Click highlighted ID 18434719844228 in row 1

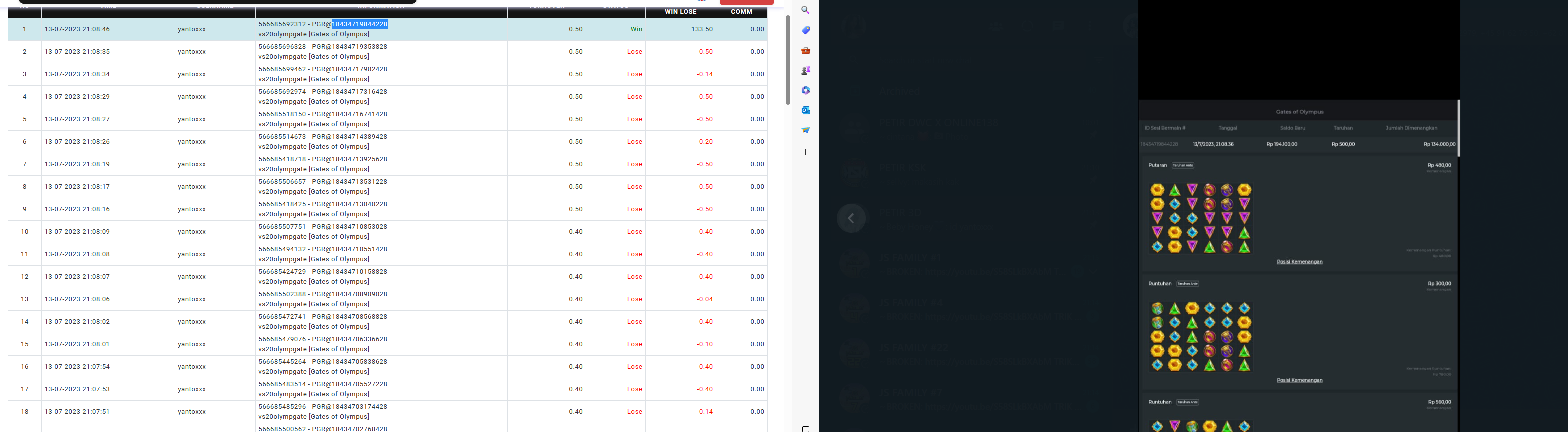coord(359,24)
